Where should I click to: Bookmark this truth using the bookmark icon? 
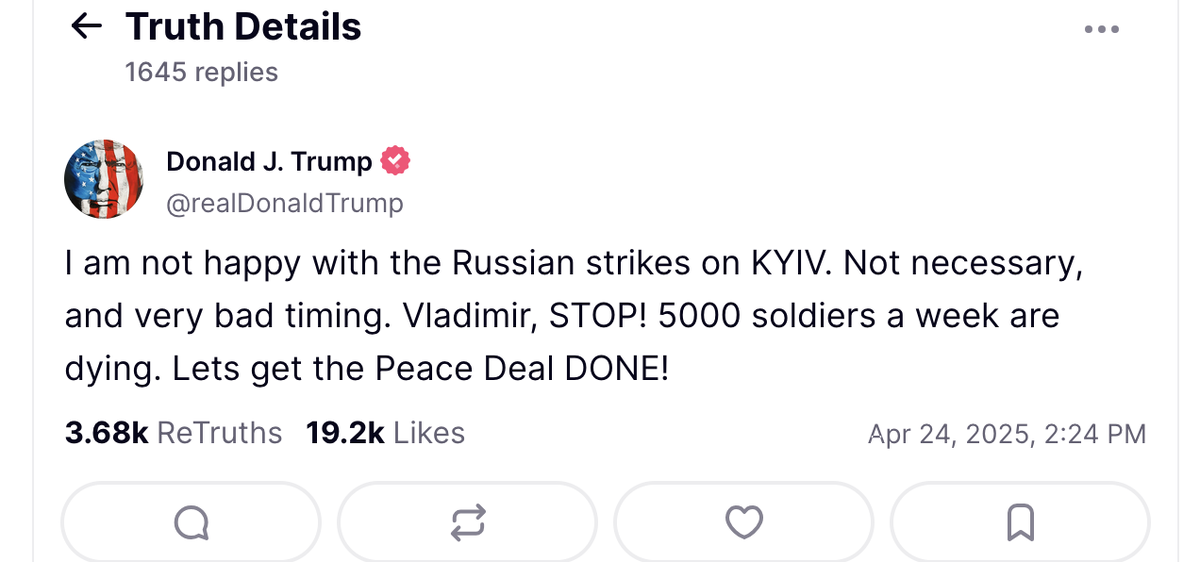(1020, 521)
